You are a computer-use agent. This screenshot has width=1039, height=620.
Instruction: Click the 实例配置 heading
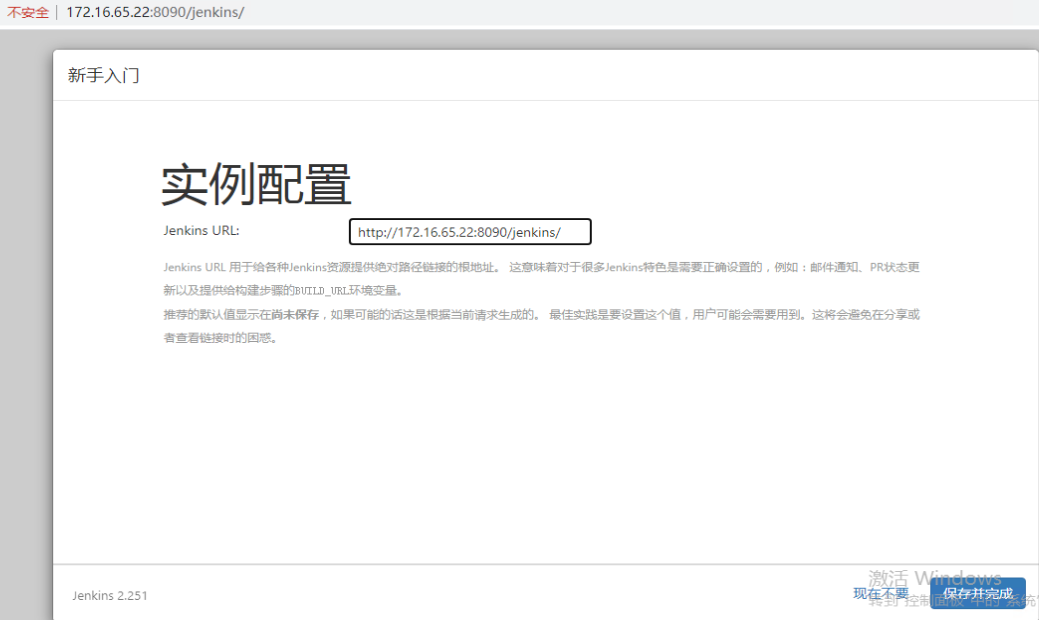point(256,185)
